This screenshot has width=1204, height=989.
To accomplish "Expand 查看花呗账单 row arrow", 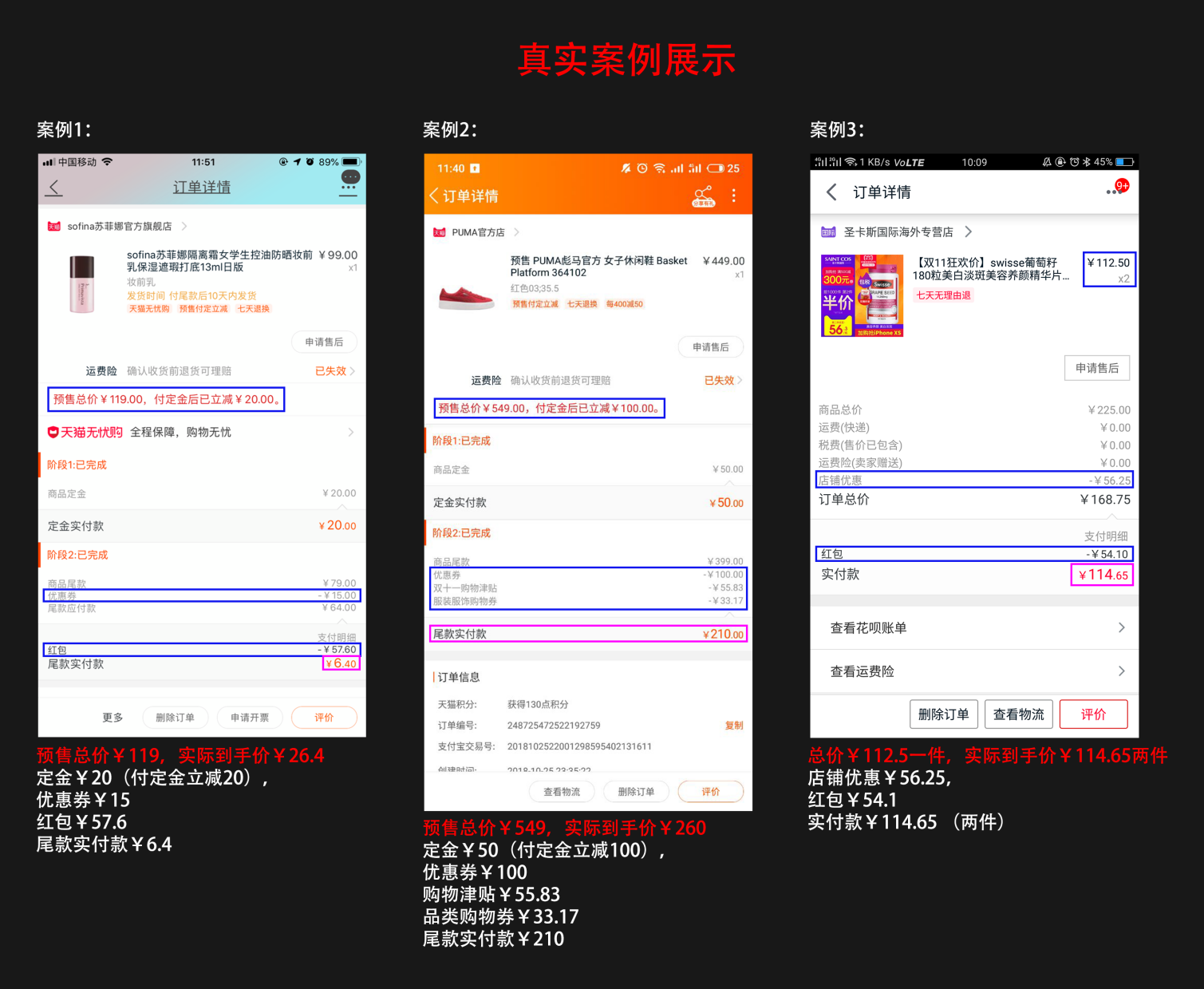I will coord(1121,627).
